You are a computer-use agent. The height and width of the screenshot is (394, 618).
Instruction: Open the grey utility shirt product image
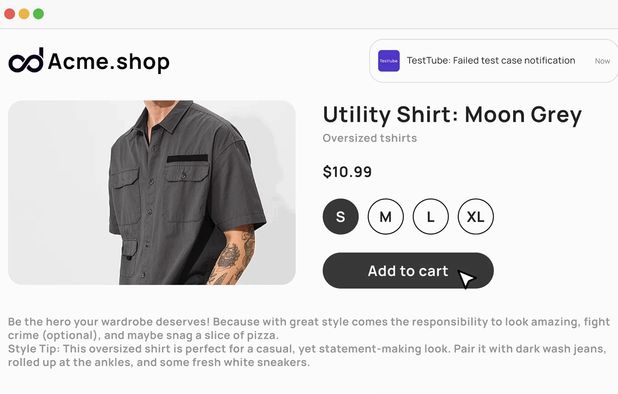click(x=152, y=192)
